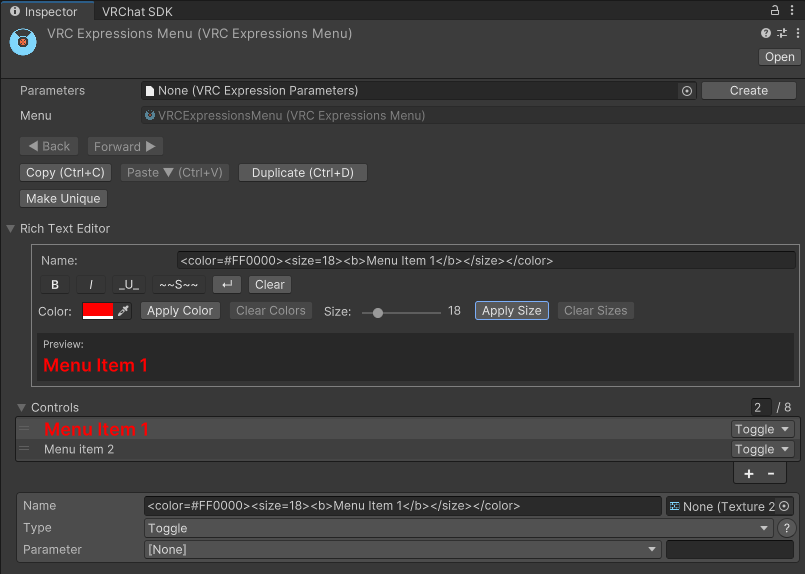
Task: Click the Apply Size button
Action: 511,311
